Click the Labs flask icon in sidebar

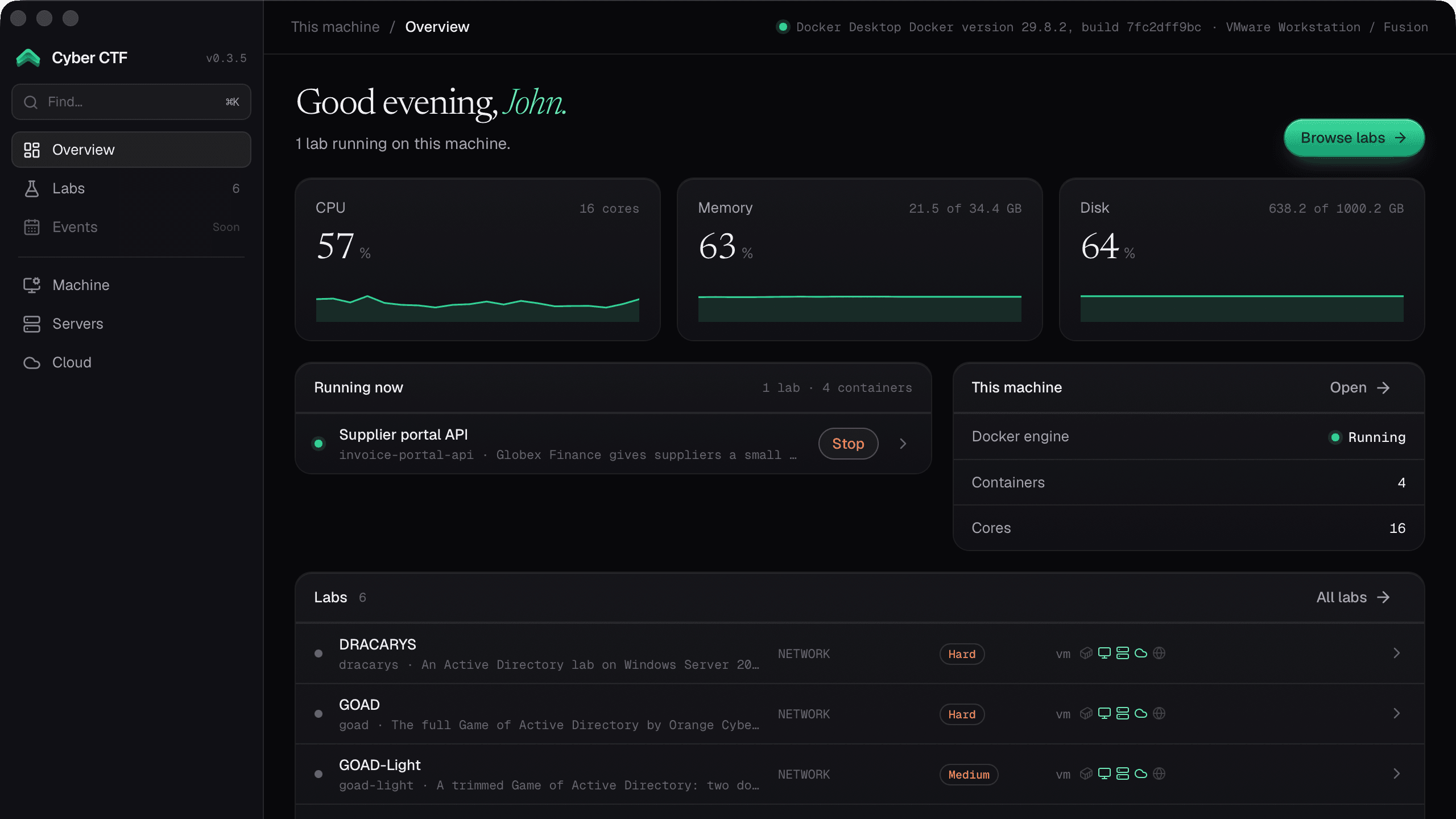click(x=32, y=188)
